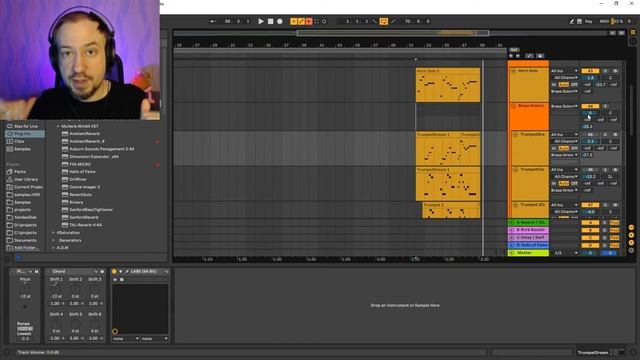Open Brass Hrmni 1 output routing dropdown
The height and width of the screenshot is (360, 640).
click(x=564, y=106)
